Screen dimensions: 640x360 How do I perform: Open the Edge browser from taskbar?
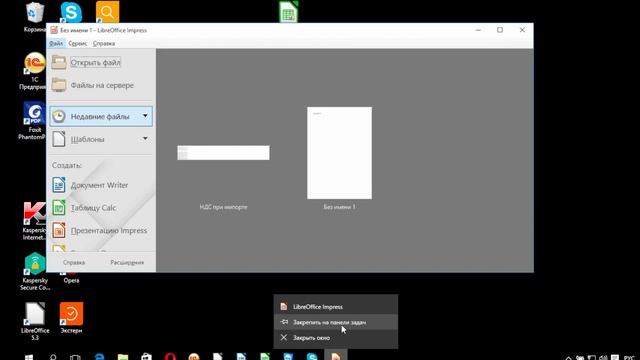point(100,357)
